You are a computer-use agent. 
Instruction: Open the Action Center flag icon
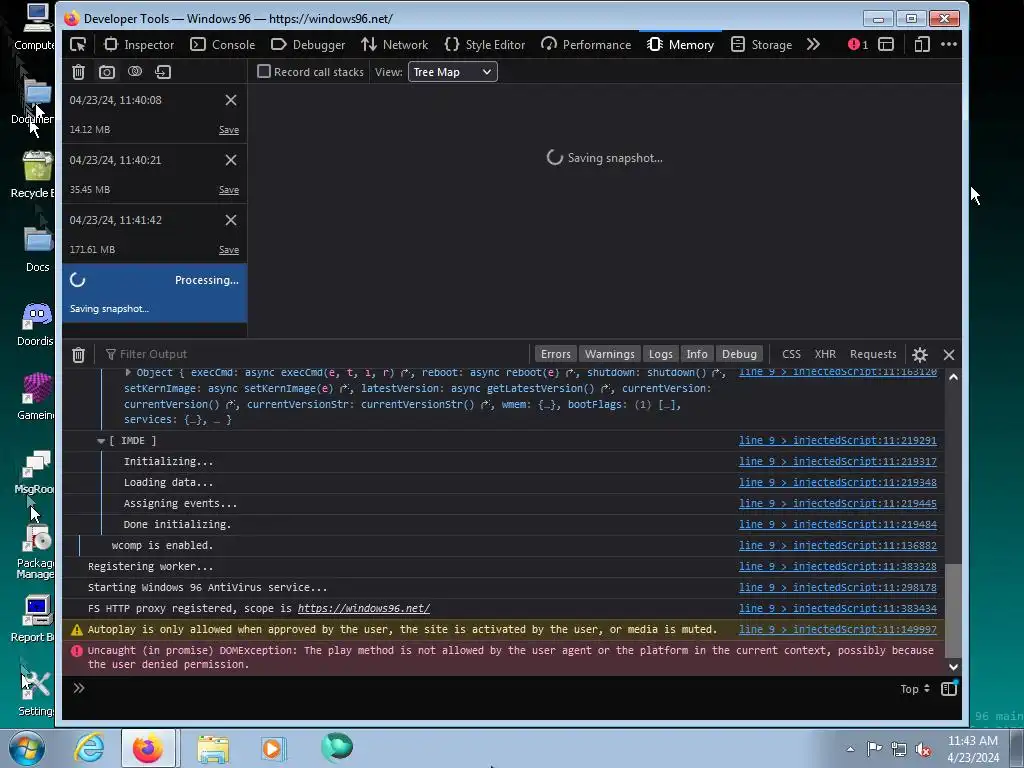click(874, 748)
